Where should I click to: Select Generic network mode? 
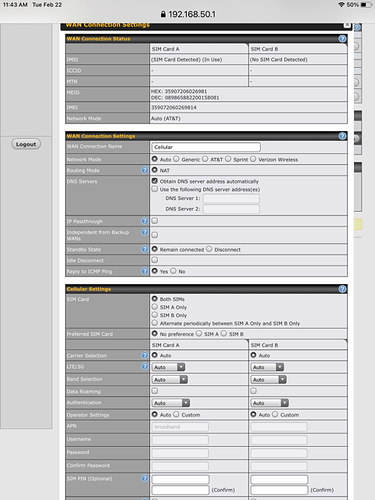[176, 159]
